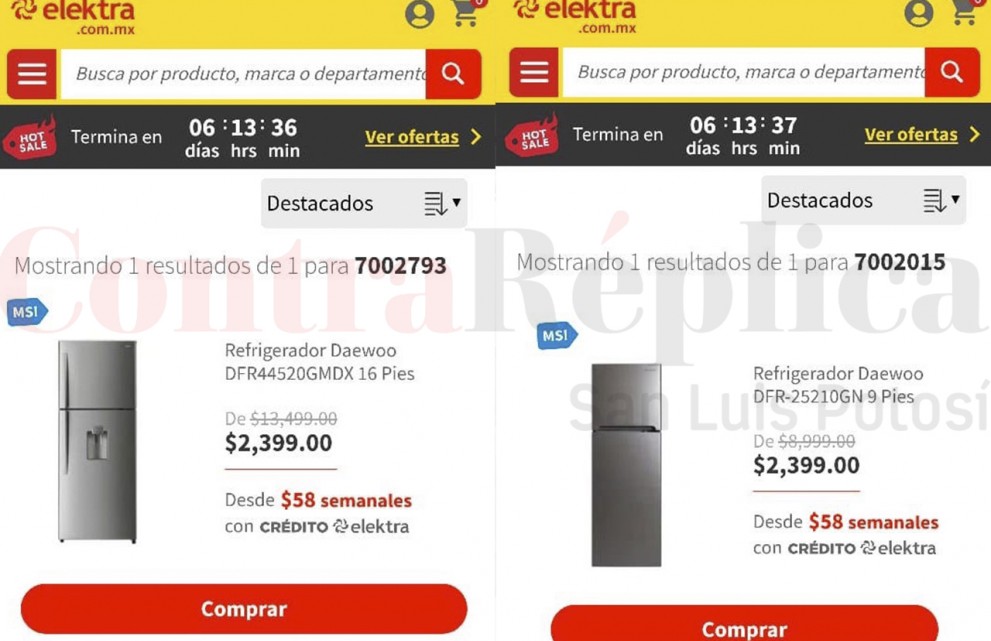Screen dimensions: 991x641
Task: Open Daewoo 16 Pies refrigerator product image
Action: coord(97,441)
